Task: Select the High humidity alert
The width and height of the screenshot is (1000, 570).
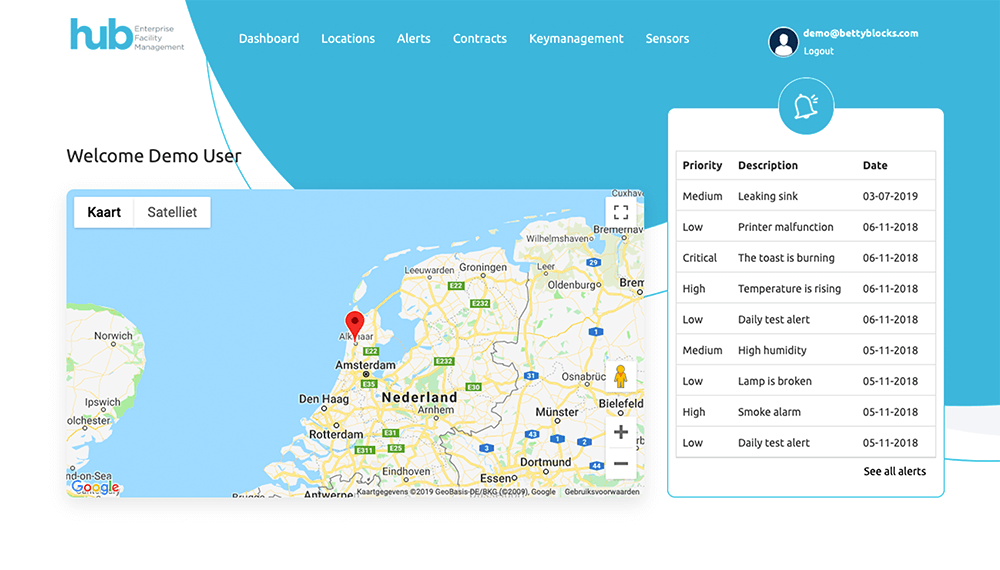Action: click(x=805, y=350)
